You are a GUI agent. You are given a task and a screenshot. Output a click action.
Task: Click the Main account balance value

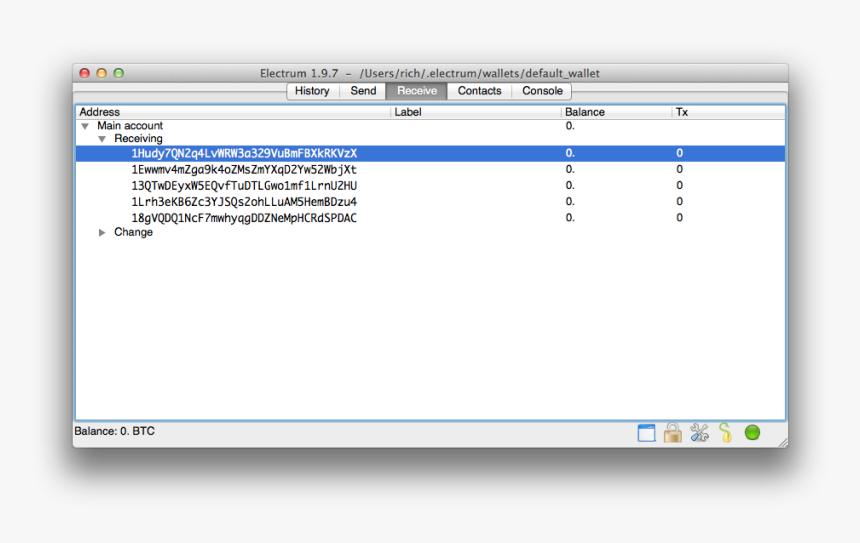(570, 126)
